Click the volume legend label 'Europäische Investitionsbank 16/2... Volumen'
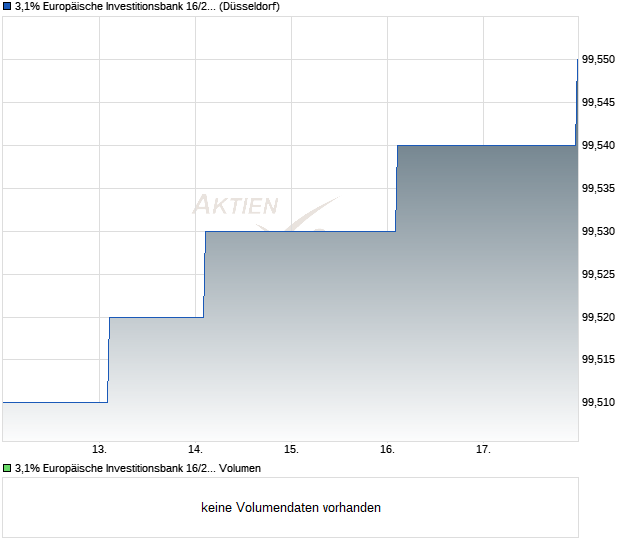Image resolution: width=620 pixels, height=546 pixels. click(x=151, y=469)
